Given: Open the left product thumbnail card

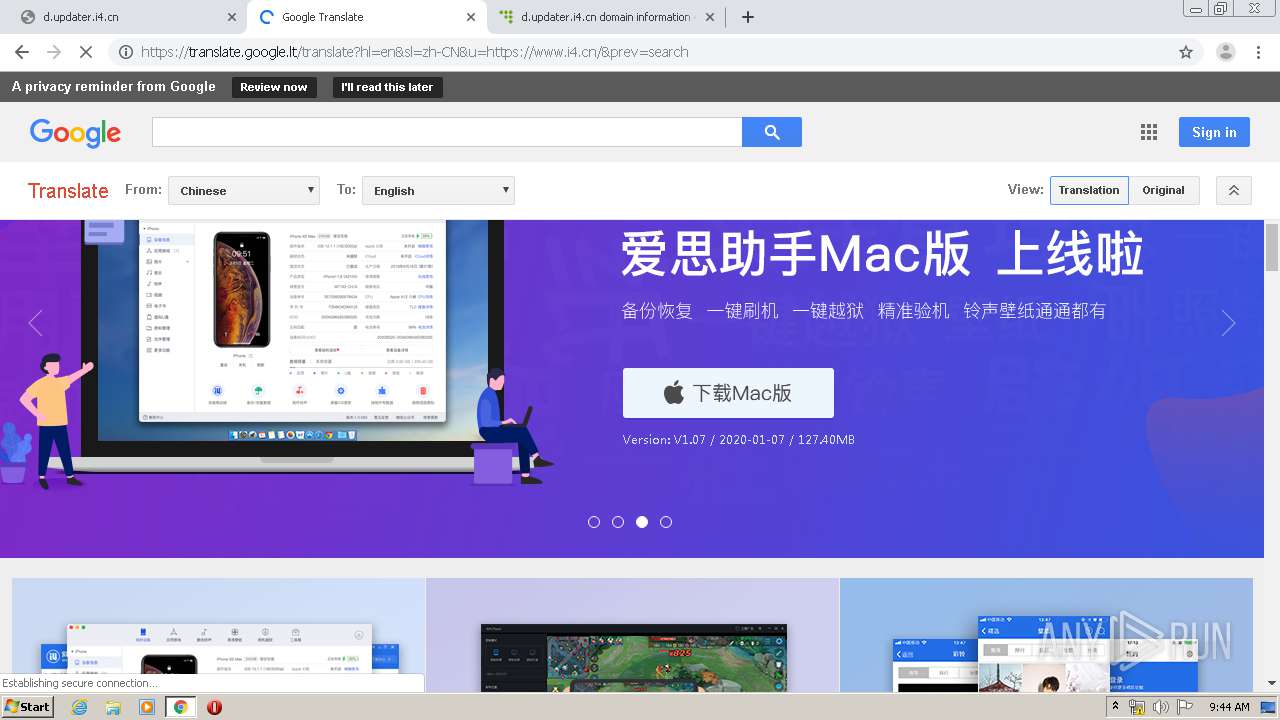Looking at the screenshot, I should coord(219,634).
